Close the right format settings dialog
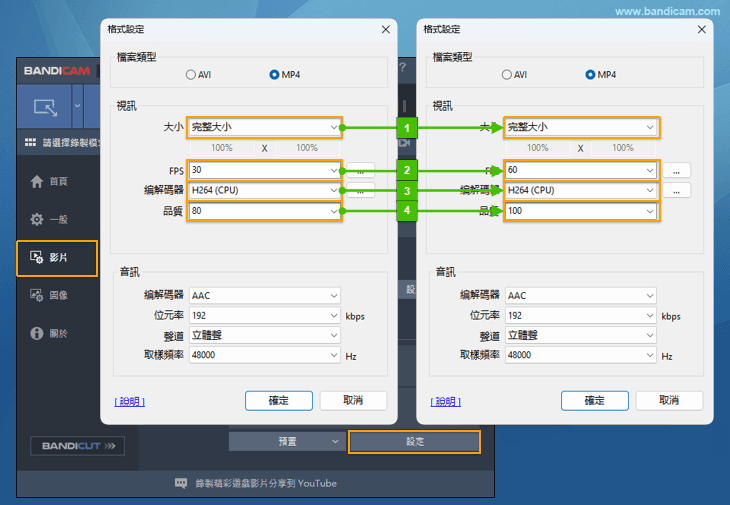Screen dimensions: 730x505 click(702, 29)
